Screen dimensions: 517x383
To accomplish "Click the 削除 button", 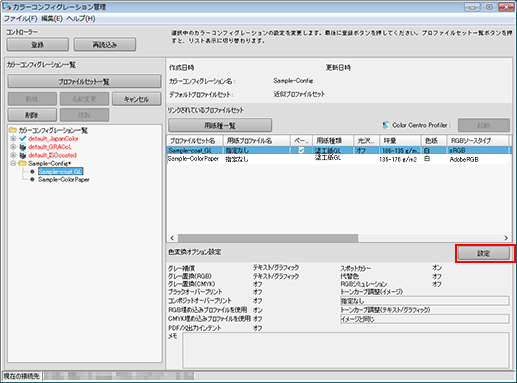I will 32,115.
